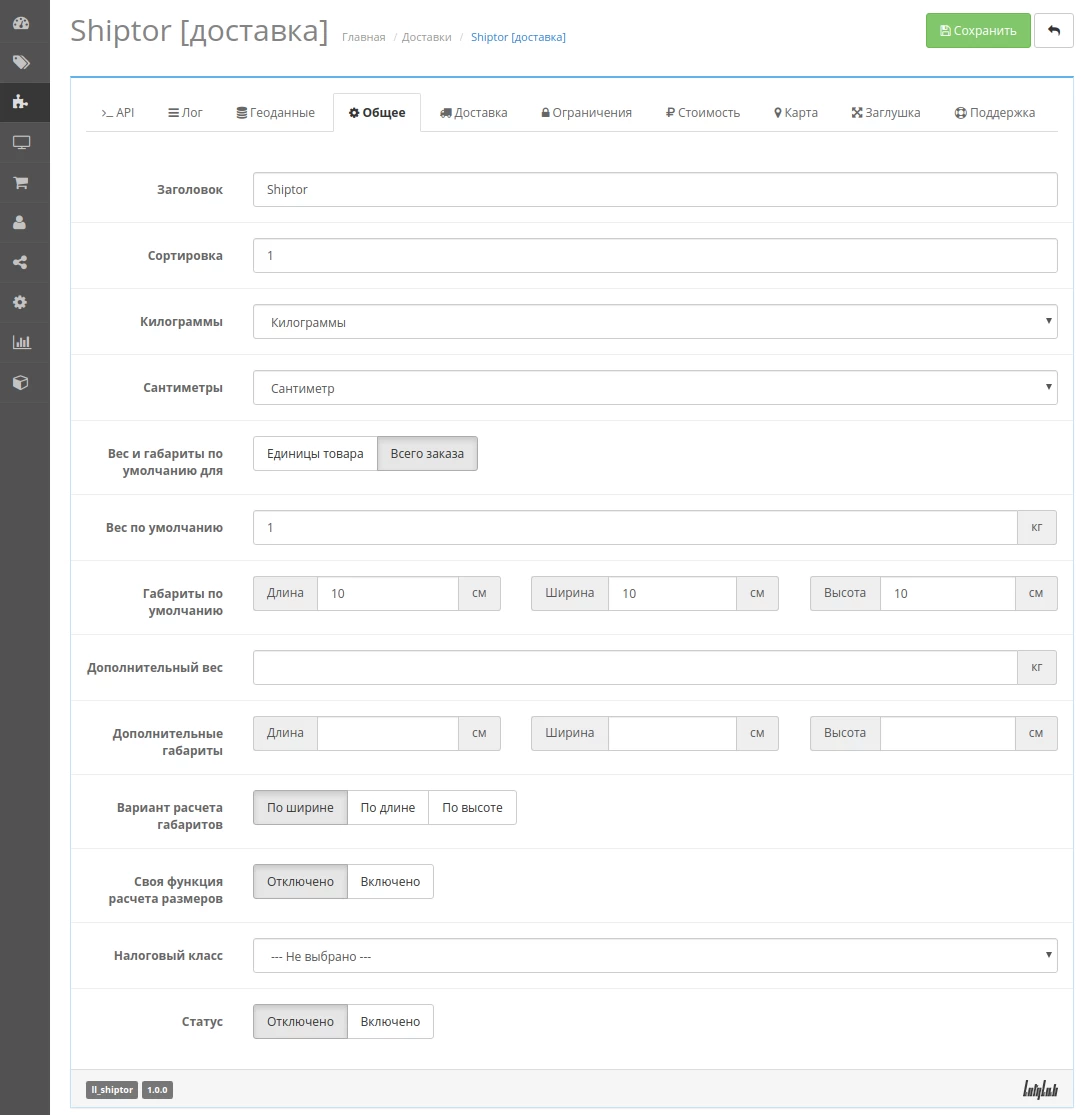Click the back arrow button at top right

(1053, 31)
